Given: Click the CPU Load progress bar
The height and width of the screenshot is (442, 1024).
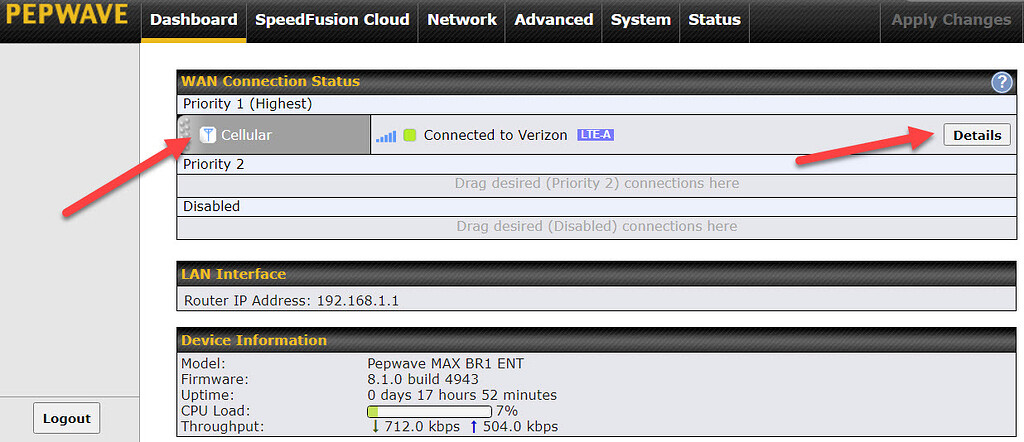Looking at the screenshot, I should [x=429, y=411].
